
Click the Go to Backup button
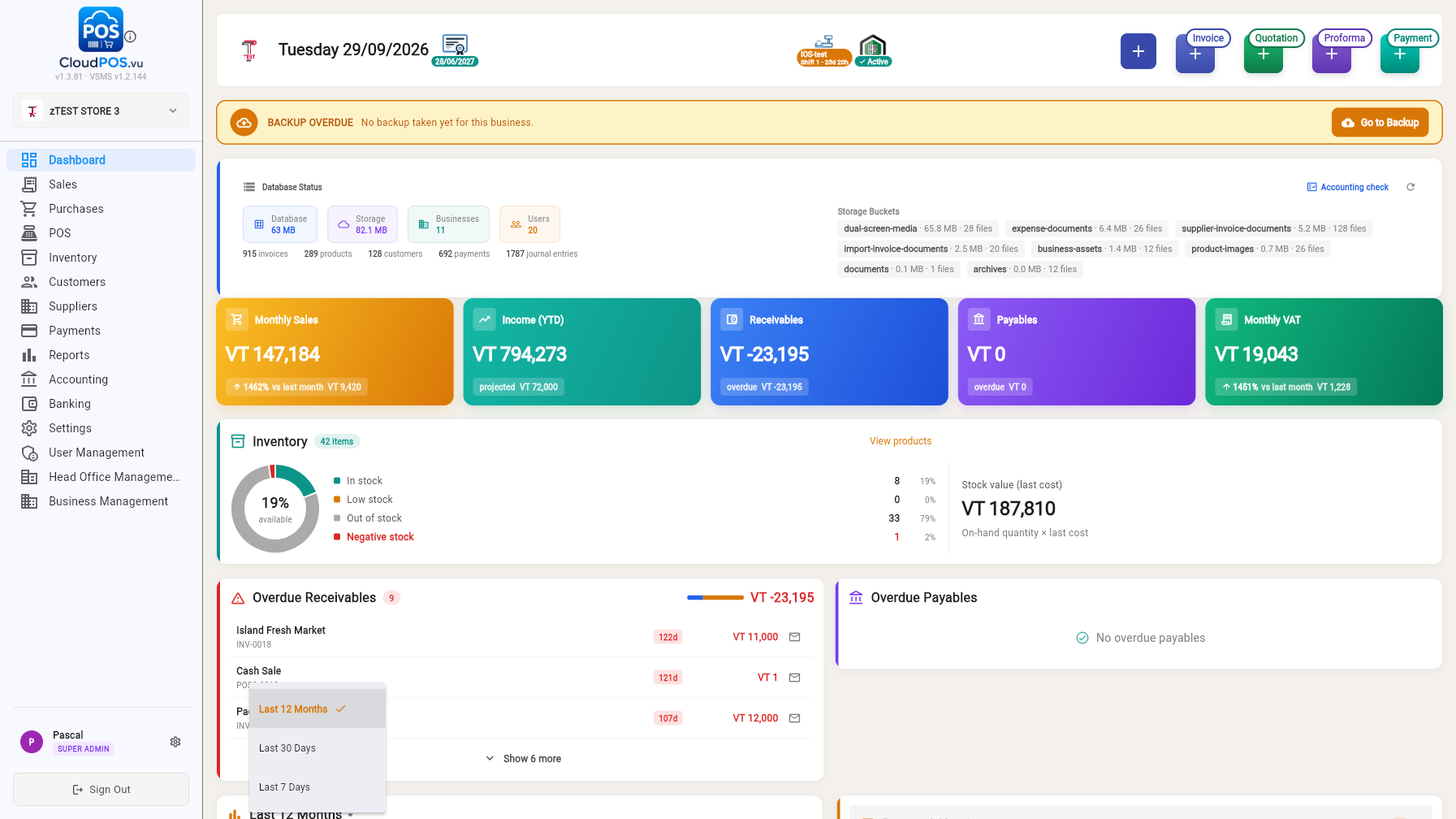coord(1380,123)
